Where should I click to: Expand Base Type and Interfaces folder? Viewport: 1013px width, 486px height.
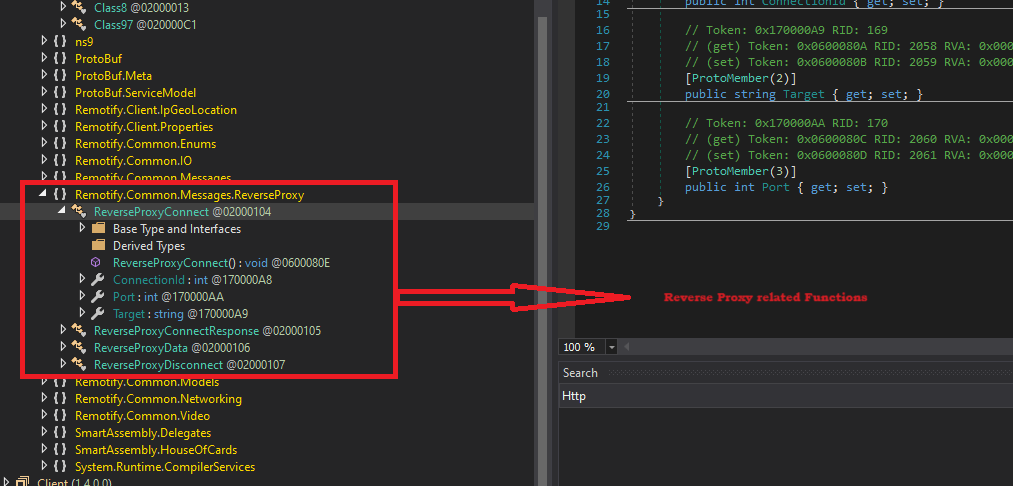pos(82,228)
